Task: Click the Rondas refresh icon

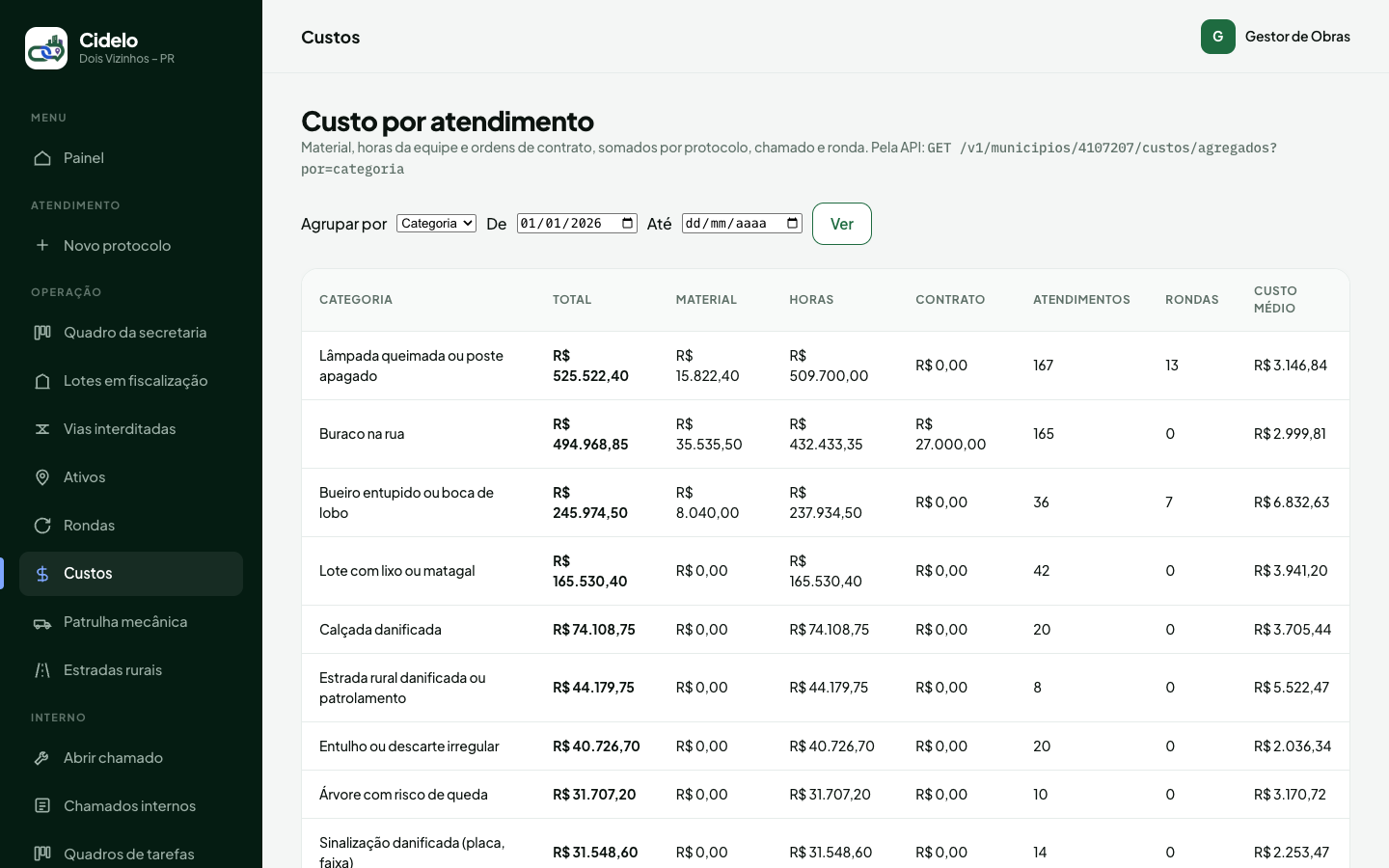Action: coord(42,526)
